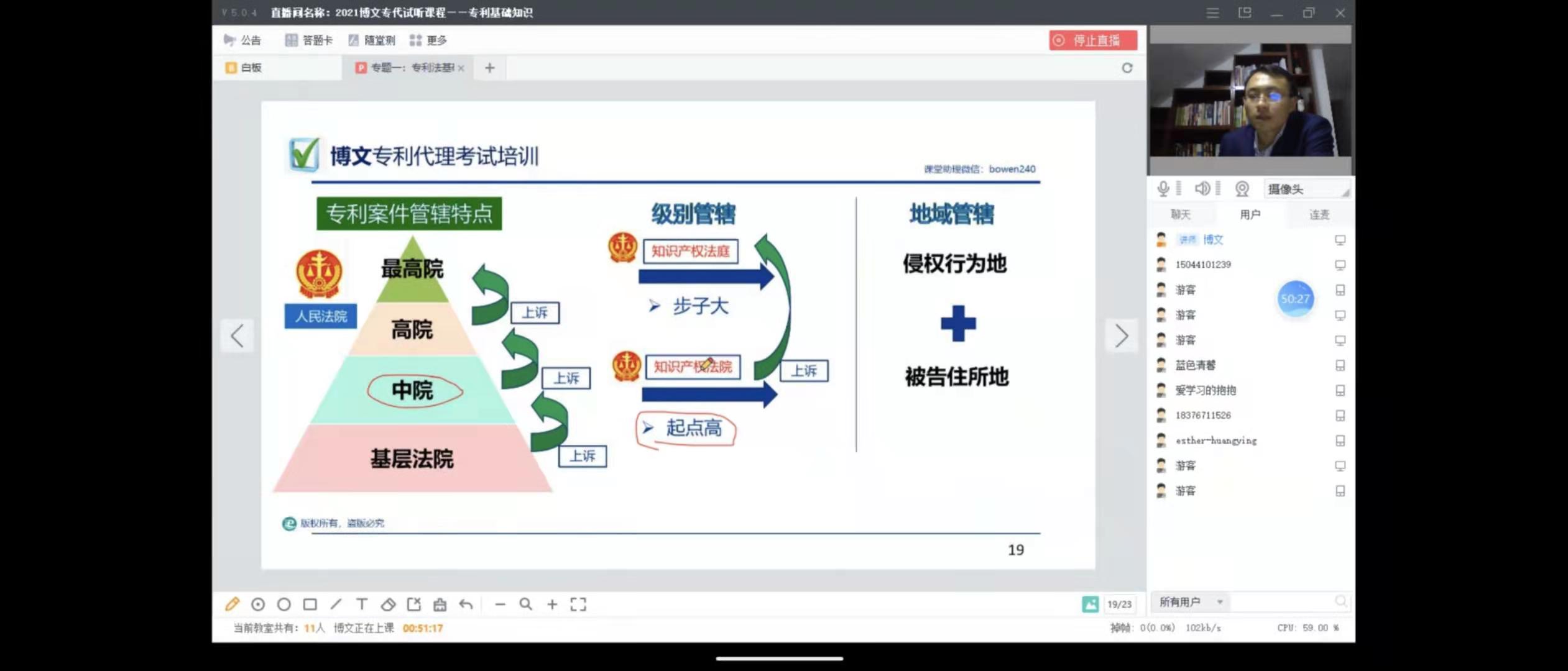The image size is (1568, 671).
Task: Open the 更多 menu
Action: coord(428,40)
